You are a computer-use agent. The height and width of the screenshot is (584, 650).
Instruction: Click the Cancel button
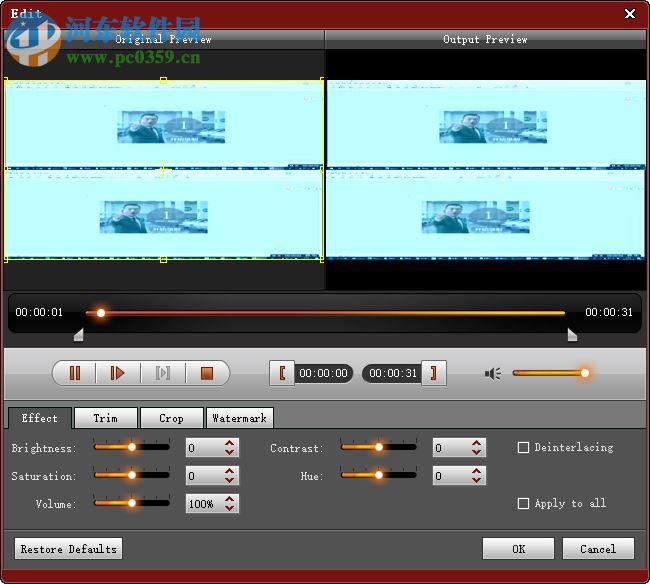point(598,549)
